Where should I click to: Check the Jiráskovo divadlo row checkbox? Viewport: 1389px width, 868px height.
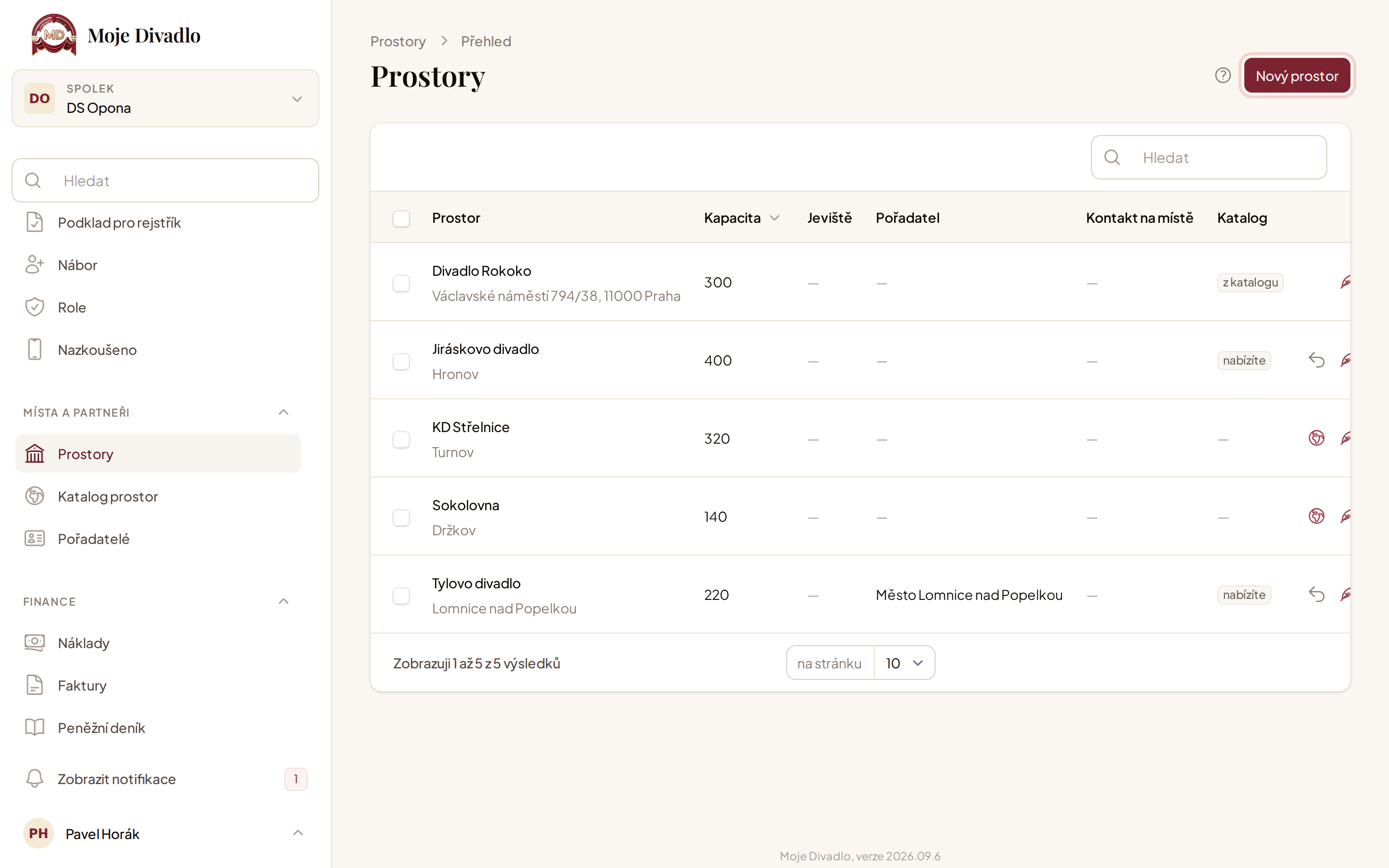401,362
